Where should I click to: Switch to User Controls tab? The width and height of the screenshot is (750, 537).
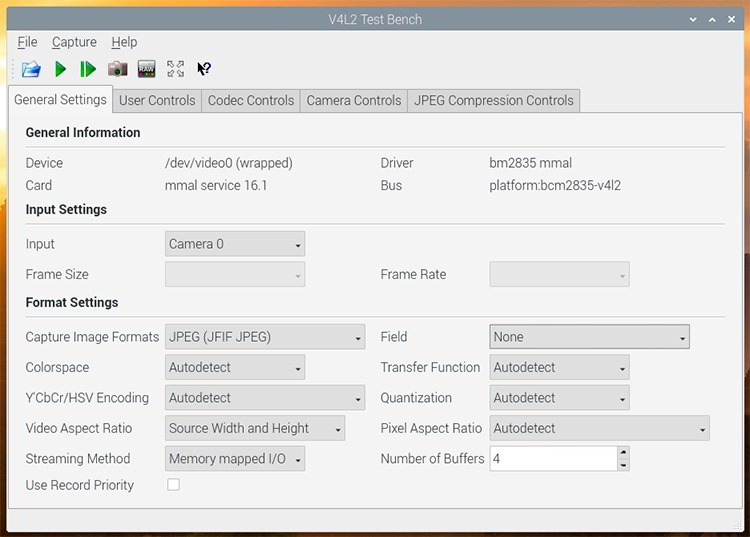tap(157, 100)
